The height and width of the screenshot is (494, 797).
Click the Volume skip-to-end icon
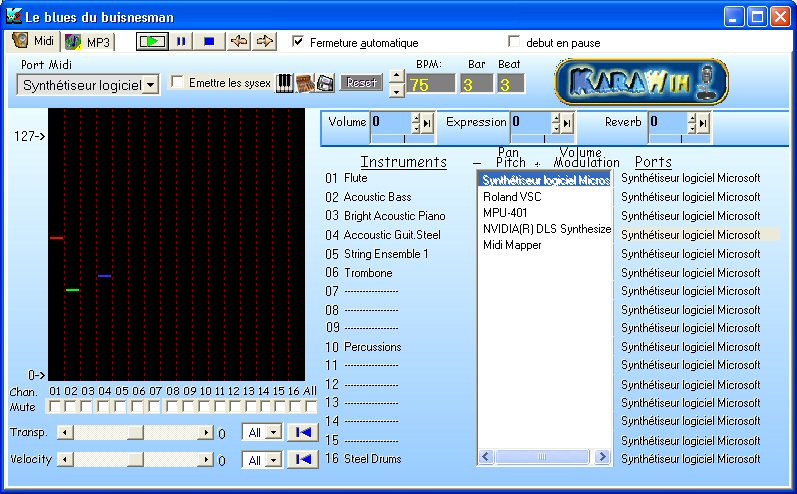428,122
